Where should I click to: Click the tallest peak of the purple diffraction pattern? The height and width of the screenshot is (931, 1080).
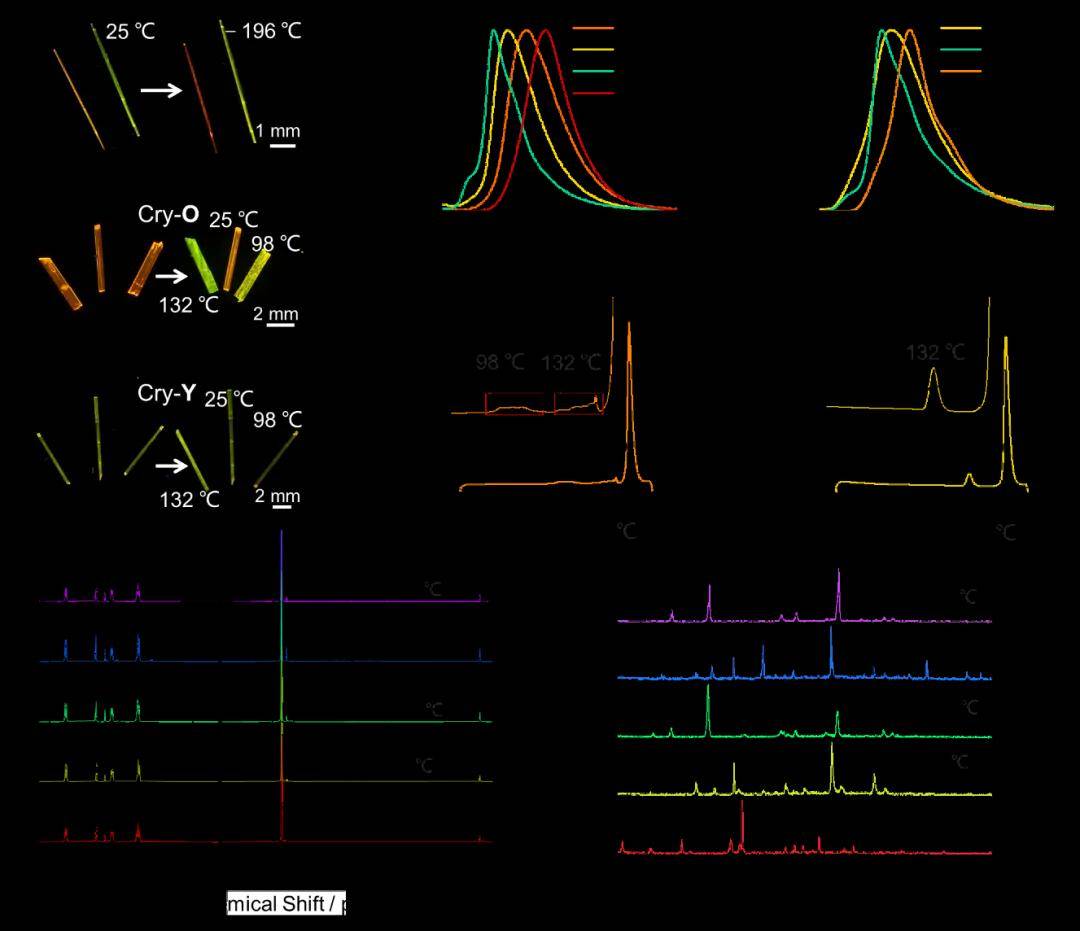(x=838, y=594)
